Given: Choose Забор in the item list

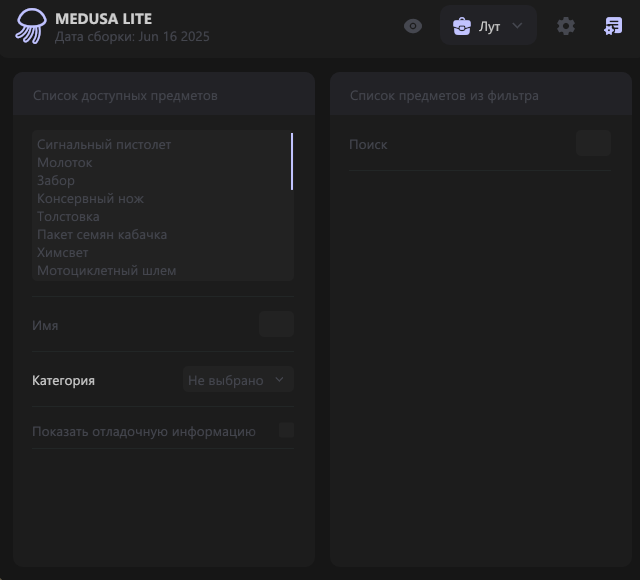Looking at the screenshot, I should coord(56,181).
